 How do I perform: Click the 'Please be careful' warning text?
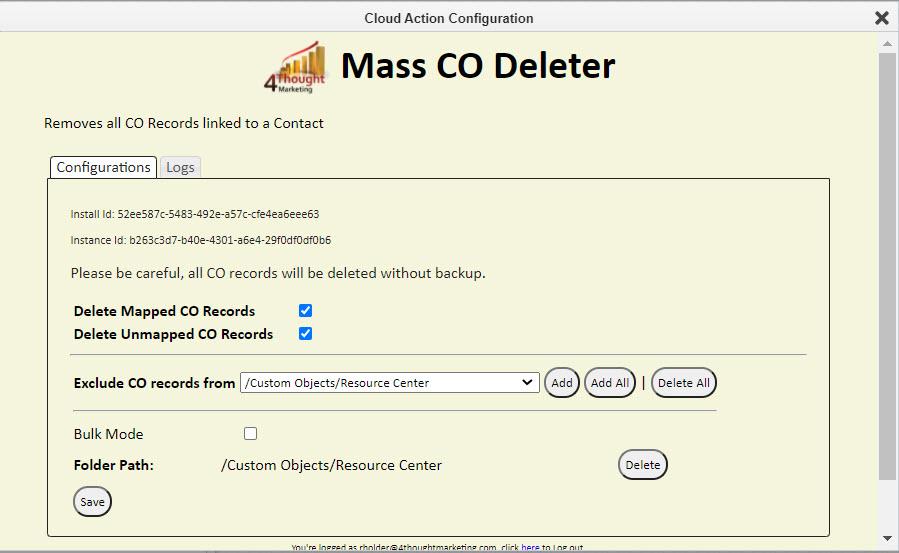tap(278, 273)
